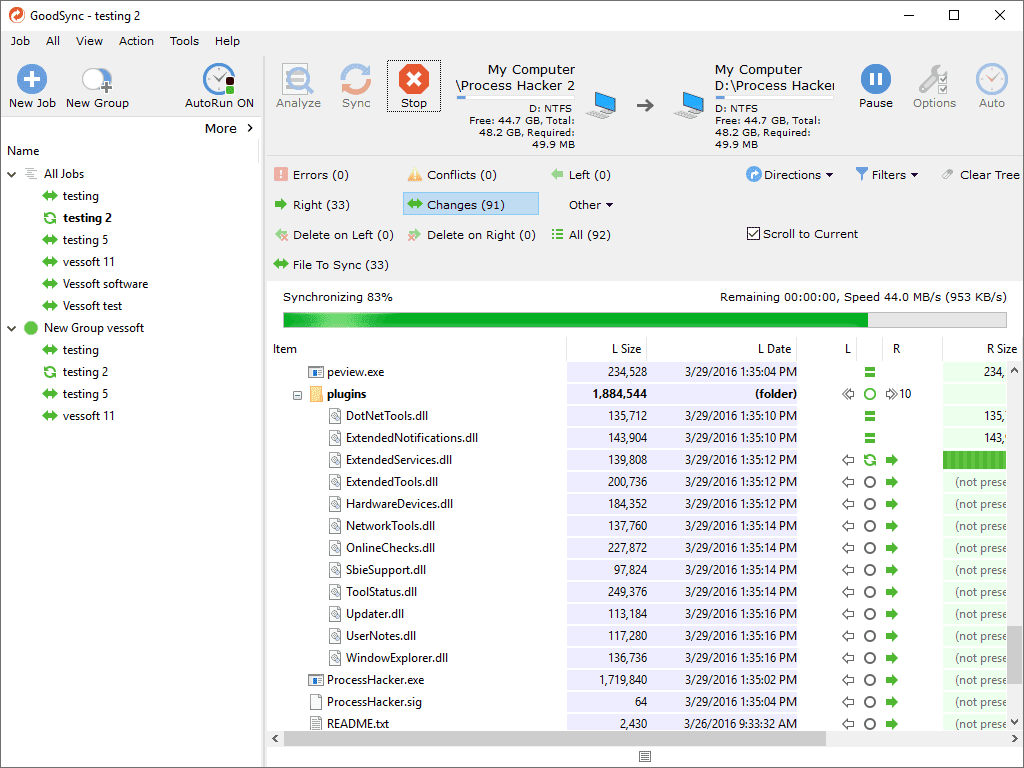Select do-nothing circle for UserNotes.dll
The height and width of the screenshot is (768, 1024).
869,636
